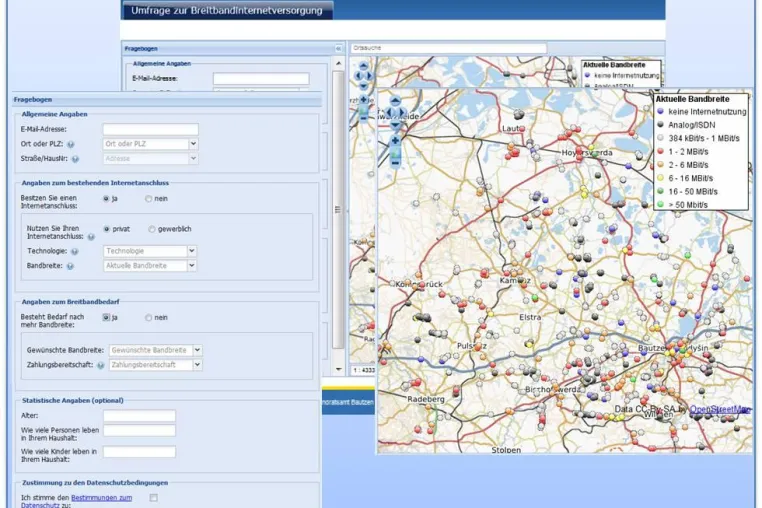Image resolution: width=762 pixels, height=508 pixels.
Task: Click the E-Mail-Adresse input field
Action: 151,129
